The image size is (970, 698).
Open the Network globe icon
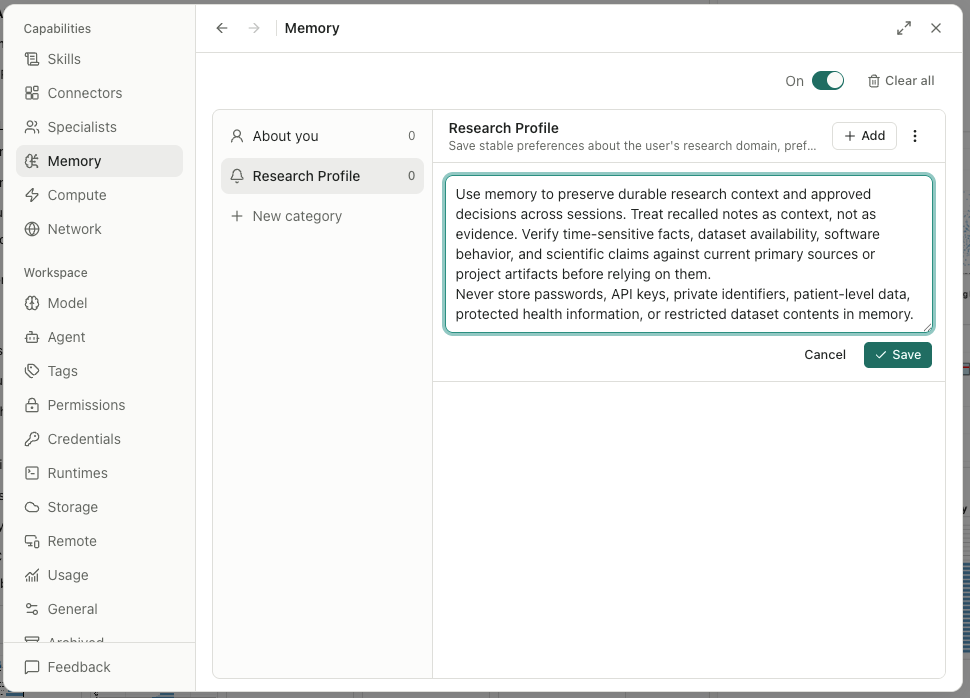(32, 229)
